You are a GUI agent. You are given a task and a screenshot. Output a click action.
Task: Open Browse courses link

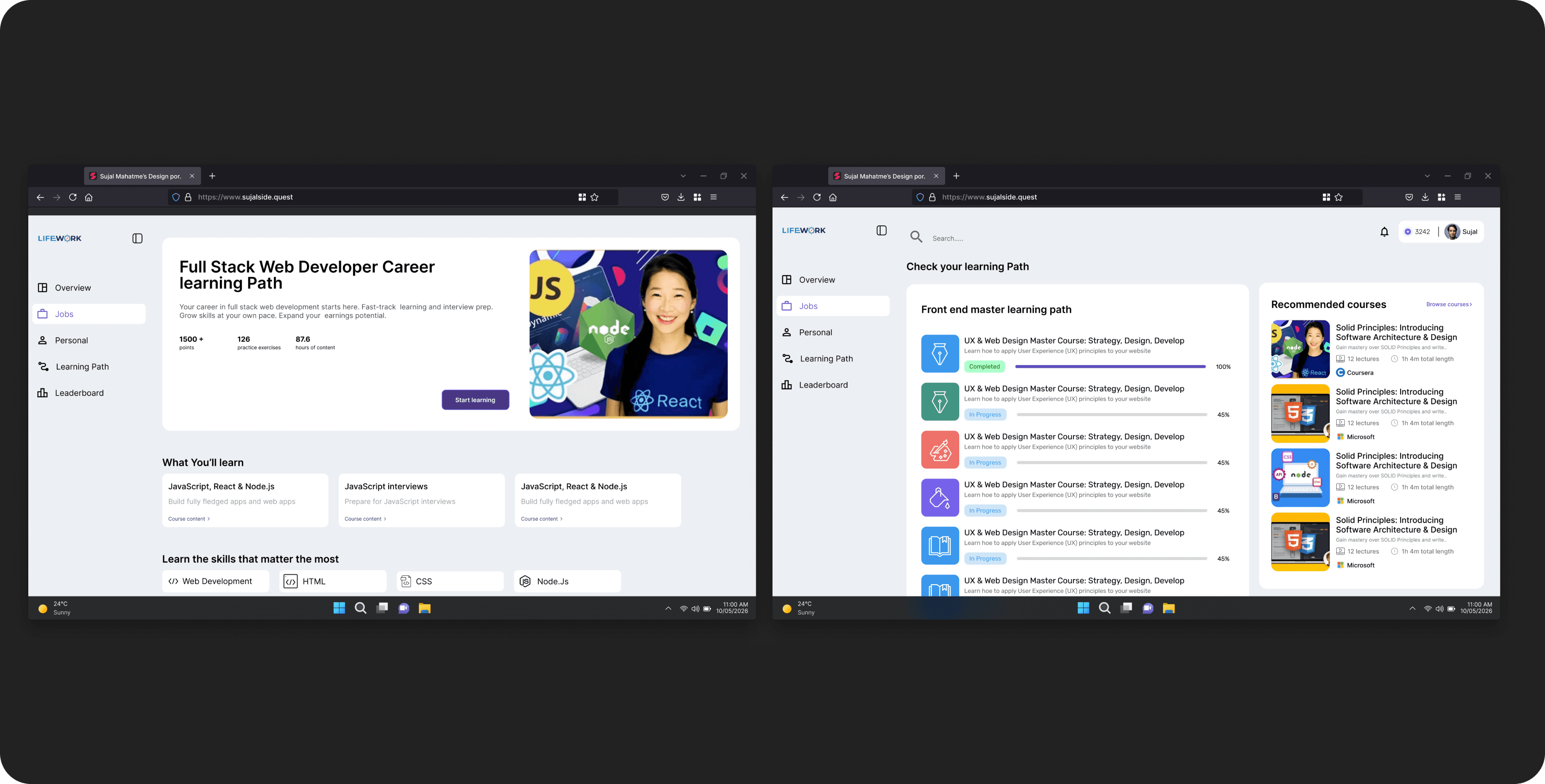point(1448,305)
